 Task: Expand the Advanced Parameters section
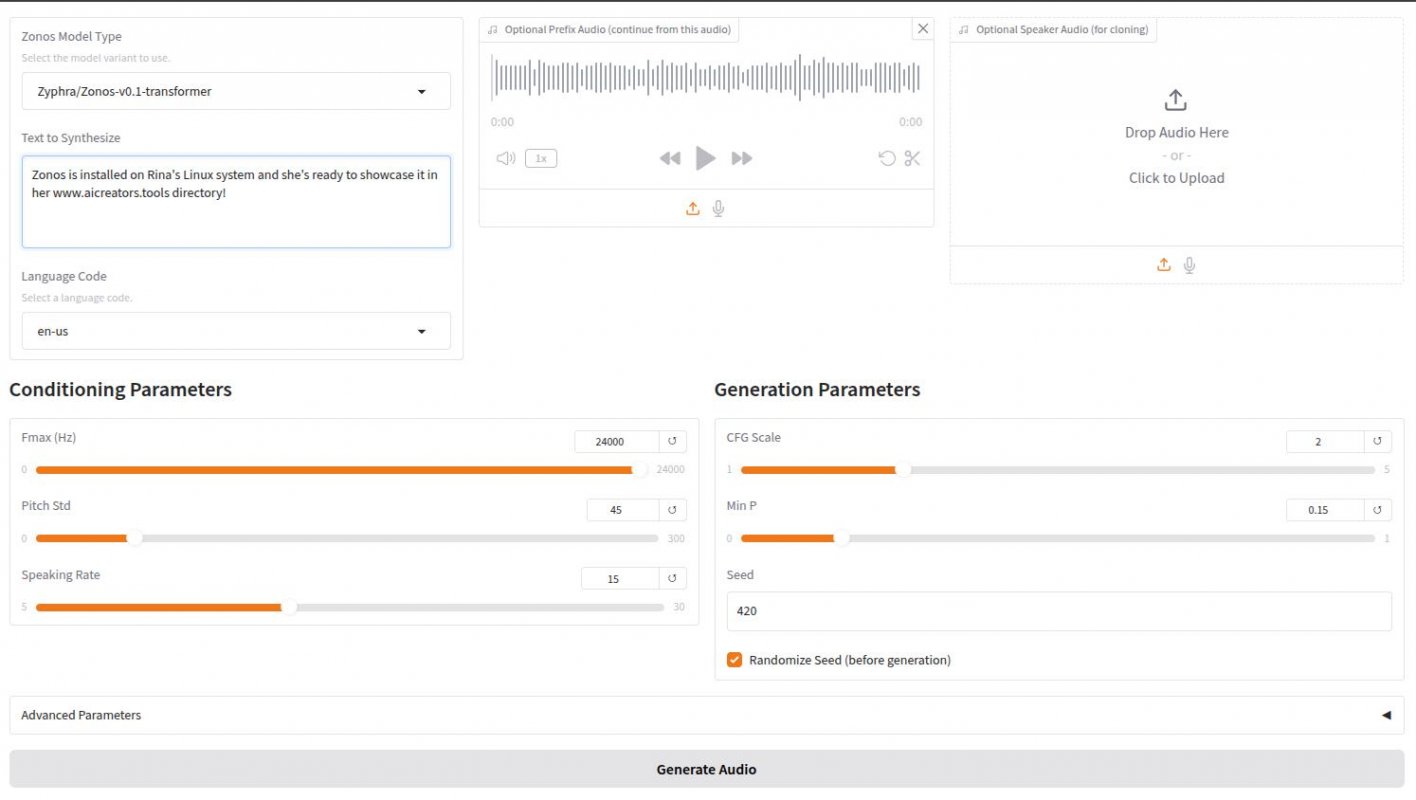1385,715
